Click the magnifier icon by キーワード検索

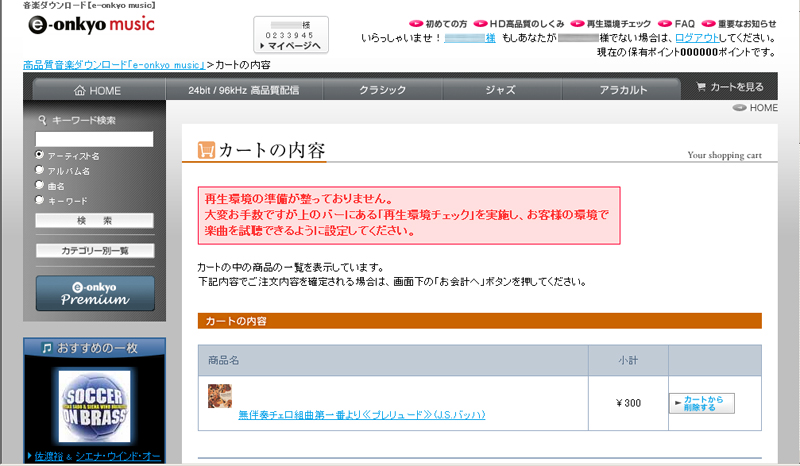click(x=43, y=120)
